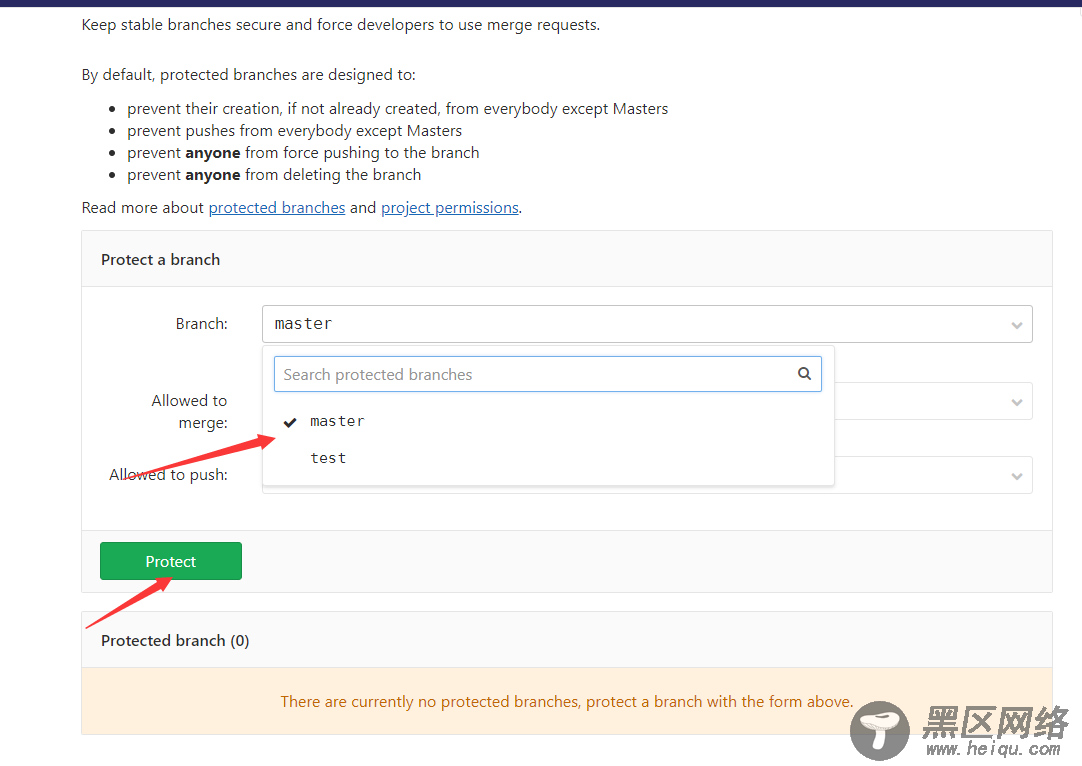Viewport: 1082px width, 766px height.
Task: Click the magnifier search icon
Action: pos(804,373)
